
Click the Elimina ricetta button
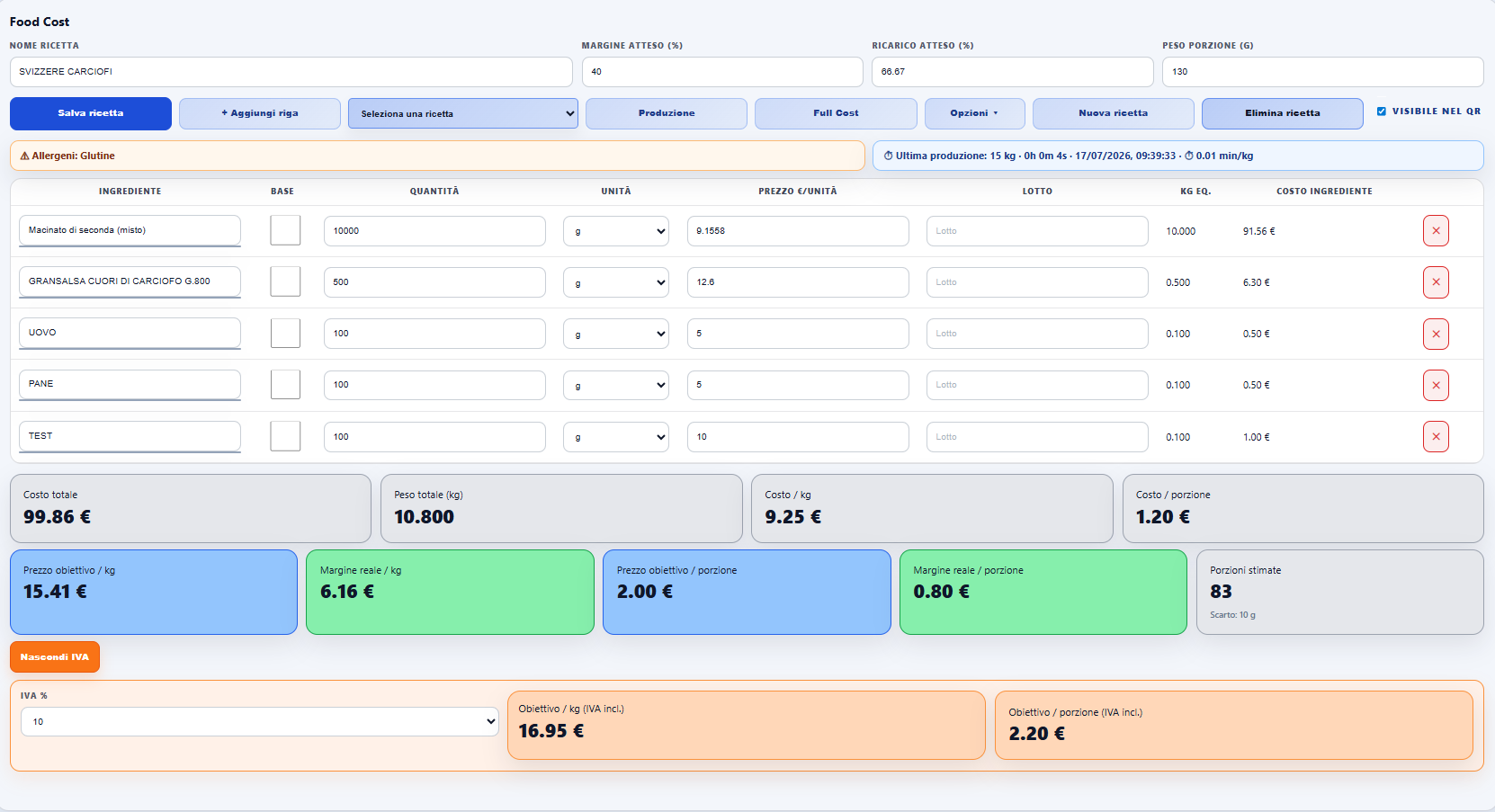tap(1283, 113)
